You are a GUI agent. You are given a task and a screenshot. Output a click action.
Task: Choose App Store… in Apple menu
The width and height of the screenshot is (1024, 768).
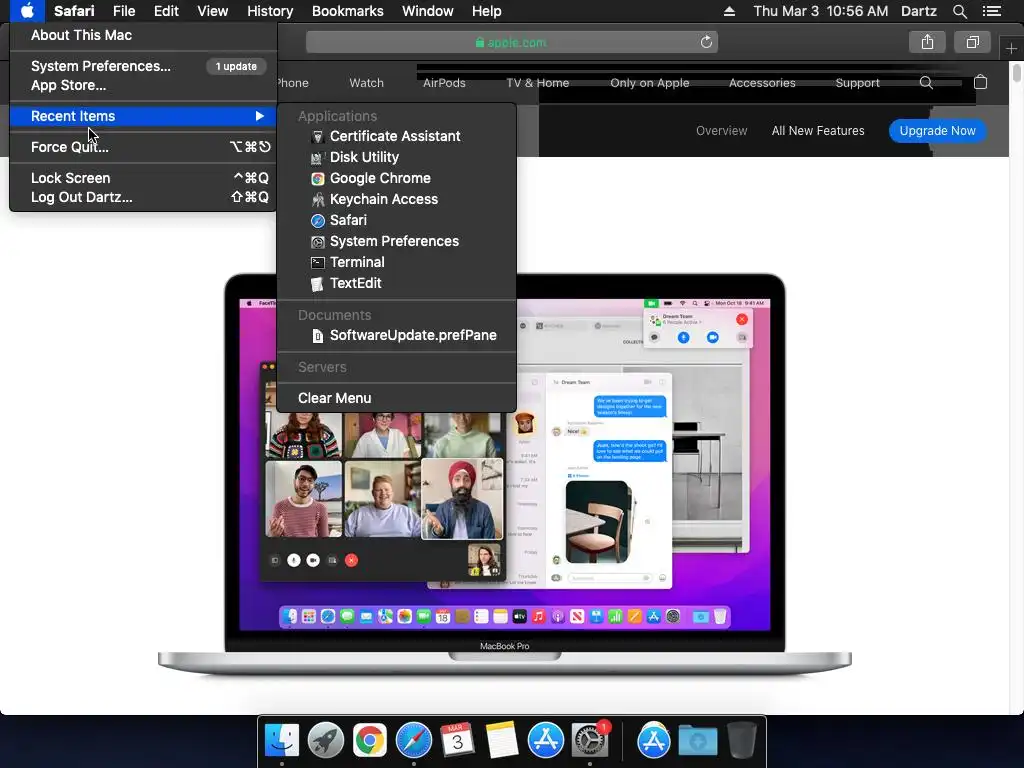coord(143,85)
